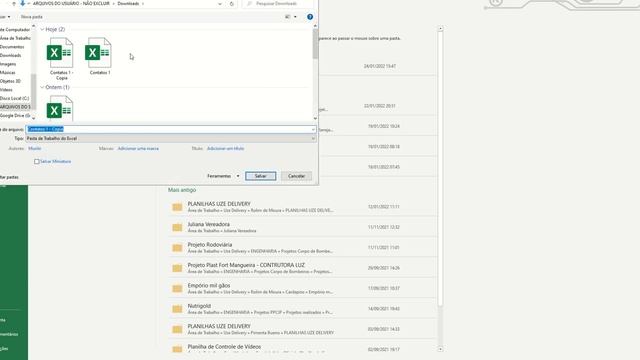Screen dimensions: 640x360
Task: Click the folder icon beside Nutrigold
Action: coord(177,309)
